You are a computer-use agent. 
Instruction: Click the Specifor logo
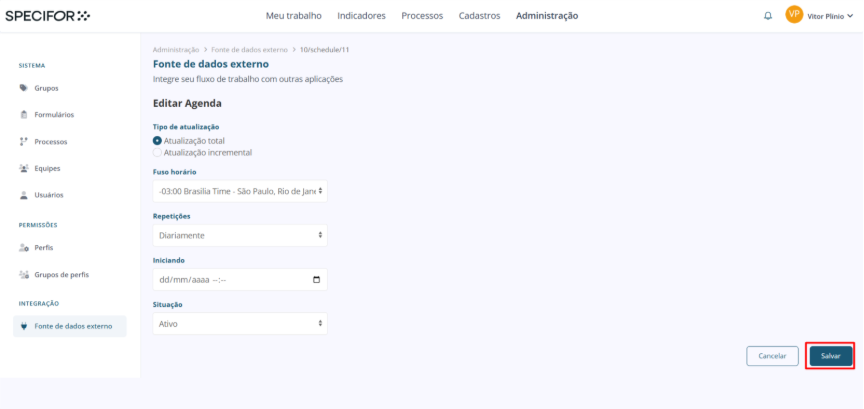47,16
